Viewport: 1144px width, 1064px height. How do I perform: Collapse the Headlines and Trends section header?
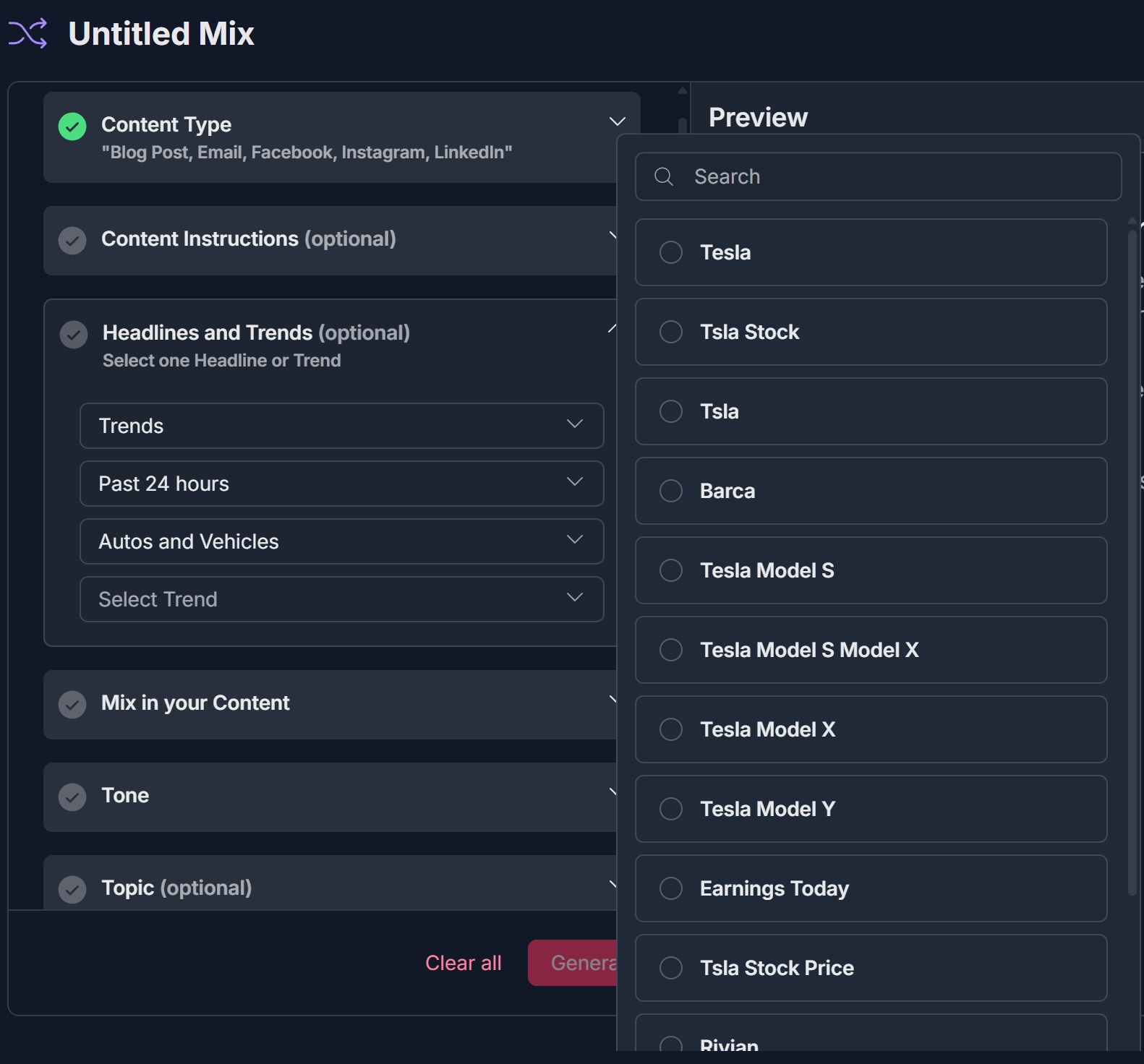click(330, 346)
